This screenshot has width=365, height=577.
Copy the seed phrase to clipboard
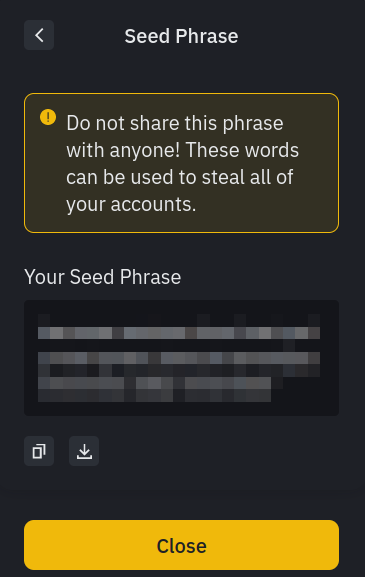(x=39, y=451)
